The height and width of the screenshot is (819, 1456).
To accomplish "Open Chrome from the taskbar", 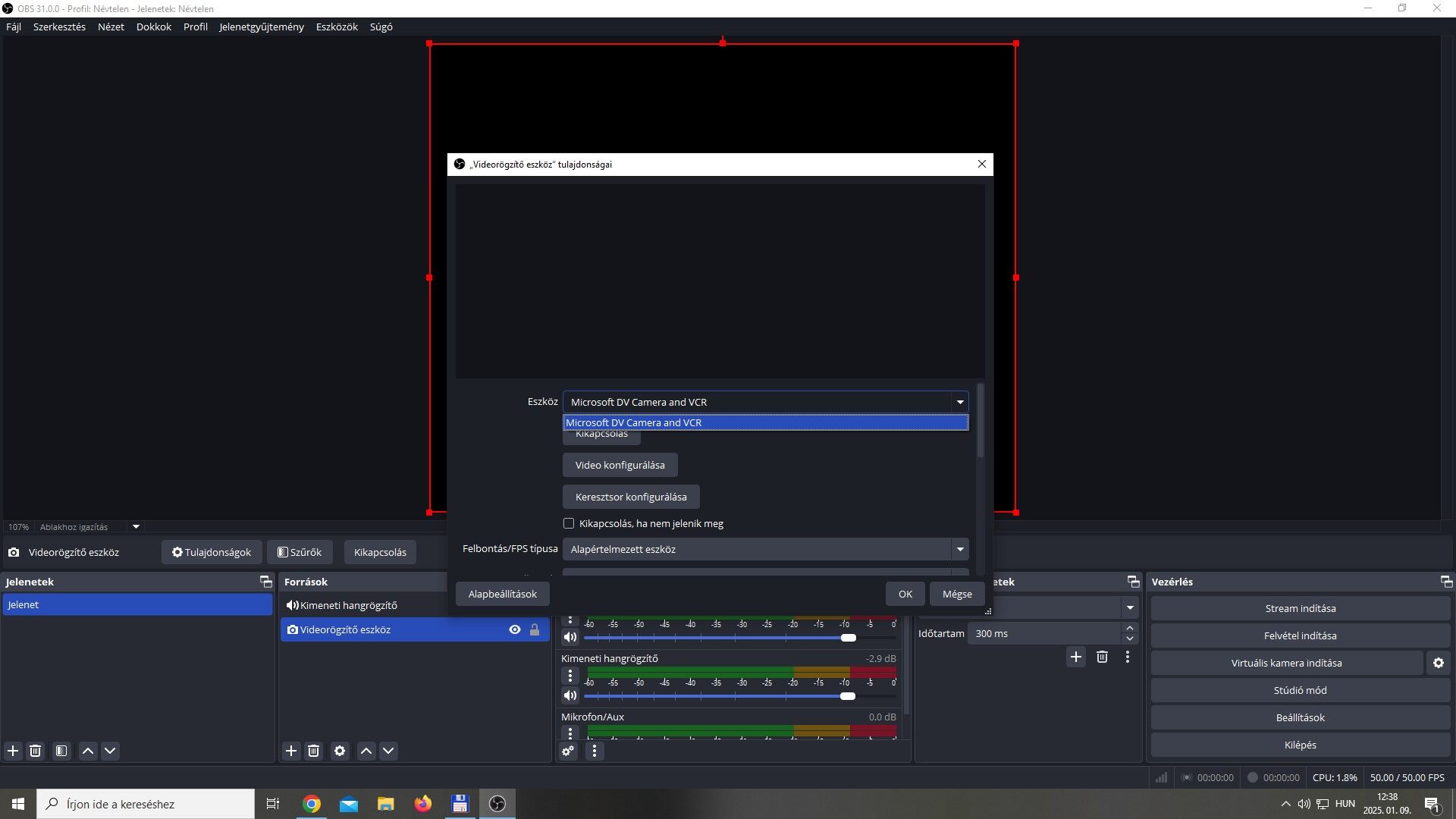I will (312, 804).
